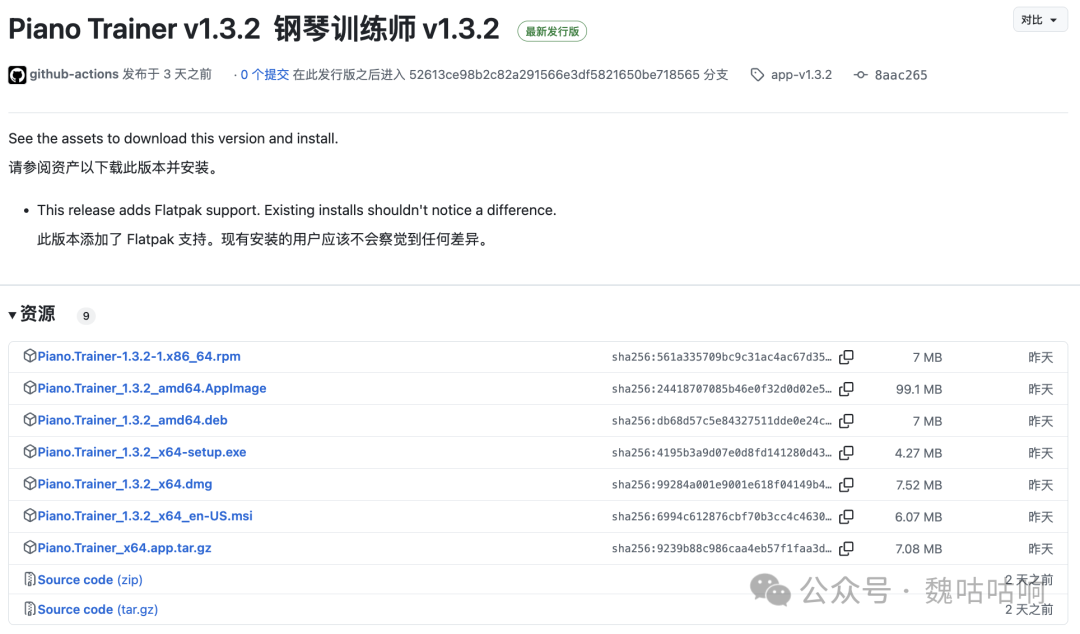Open the 对比 compare dropdown
1080x634 pixels.
coord(1039,20)
